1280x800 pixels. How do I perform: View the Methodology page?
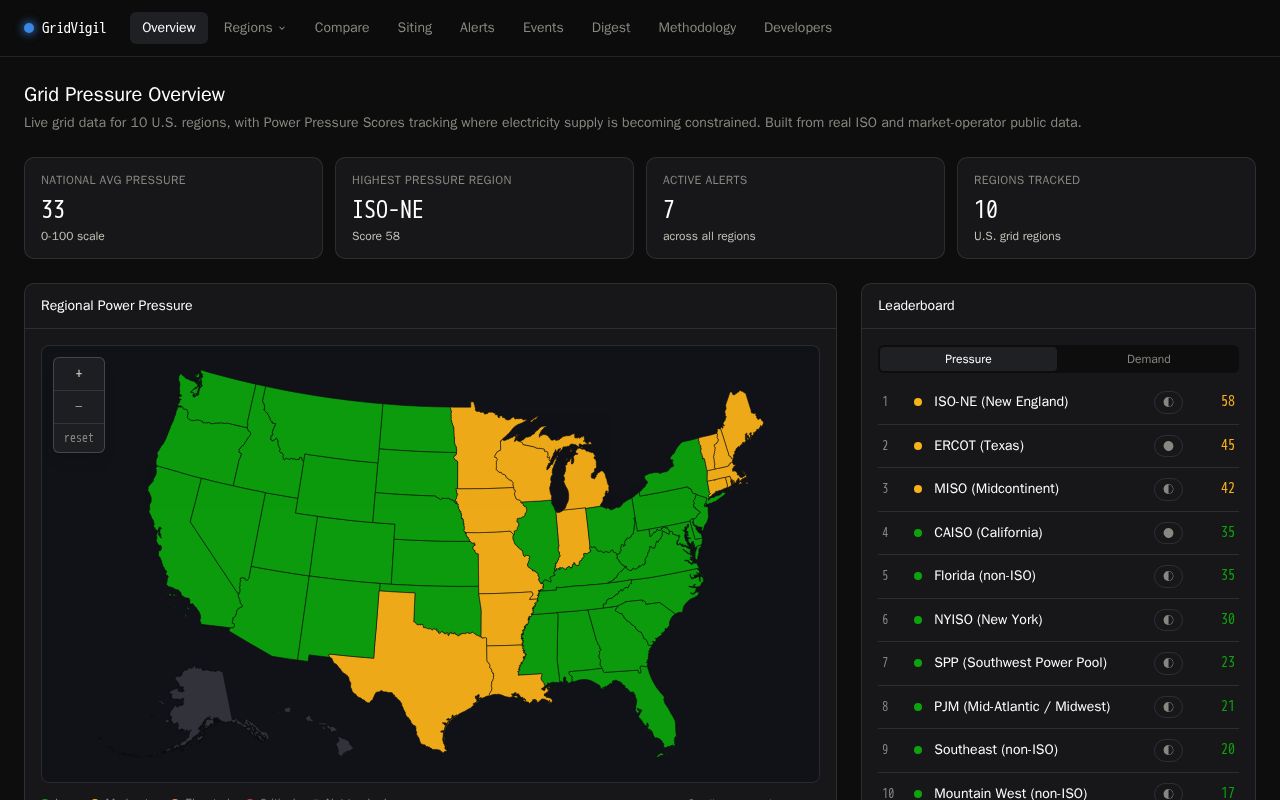[x=697, y=28]
